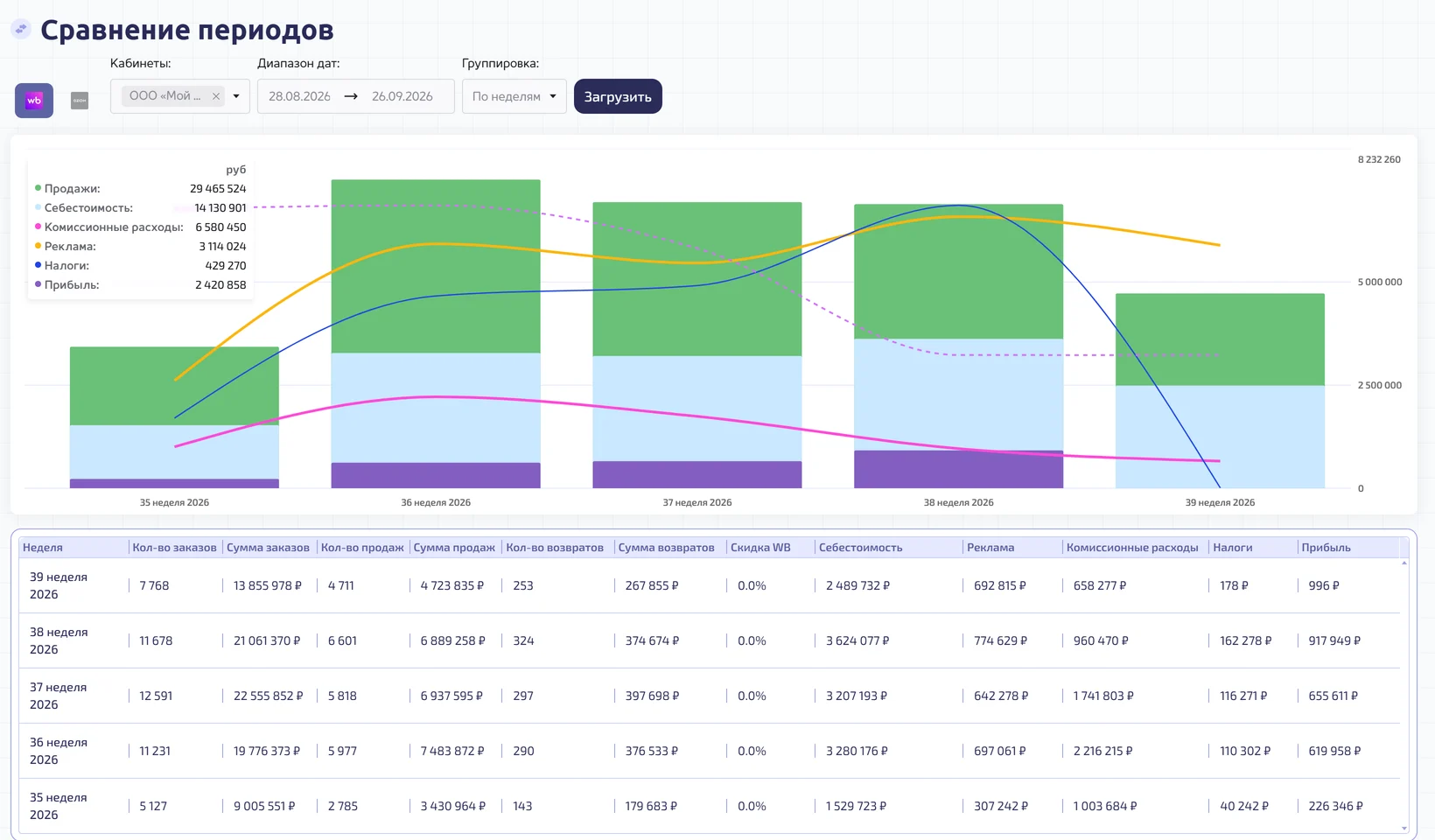The width and height of the screenshot is (1435, 840).
Task: Click purple Прибыль legend marker
Action: pyautogui.click(x=38, y=284)
